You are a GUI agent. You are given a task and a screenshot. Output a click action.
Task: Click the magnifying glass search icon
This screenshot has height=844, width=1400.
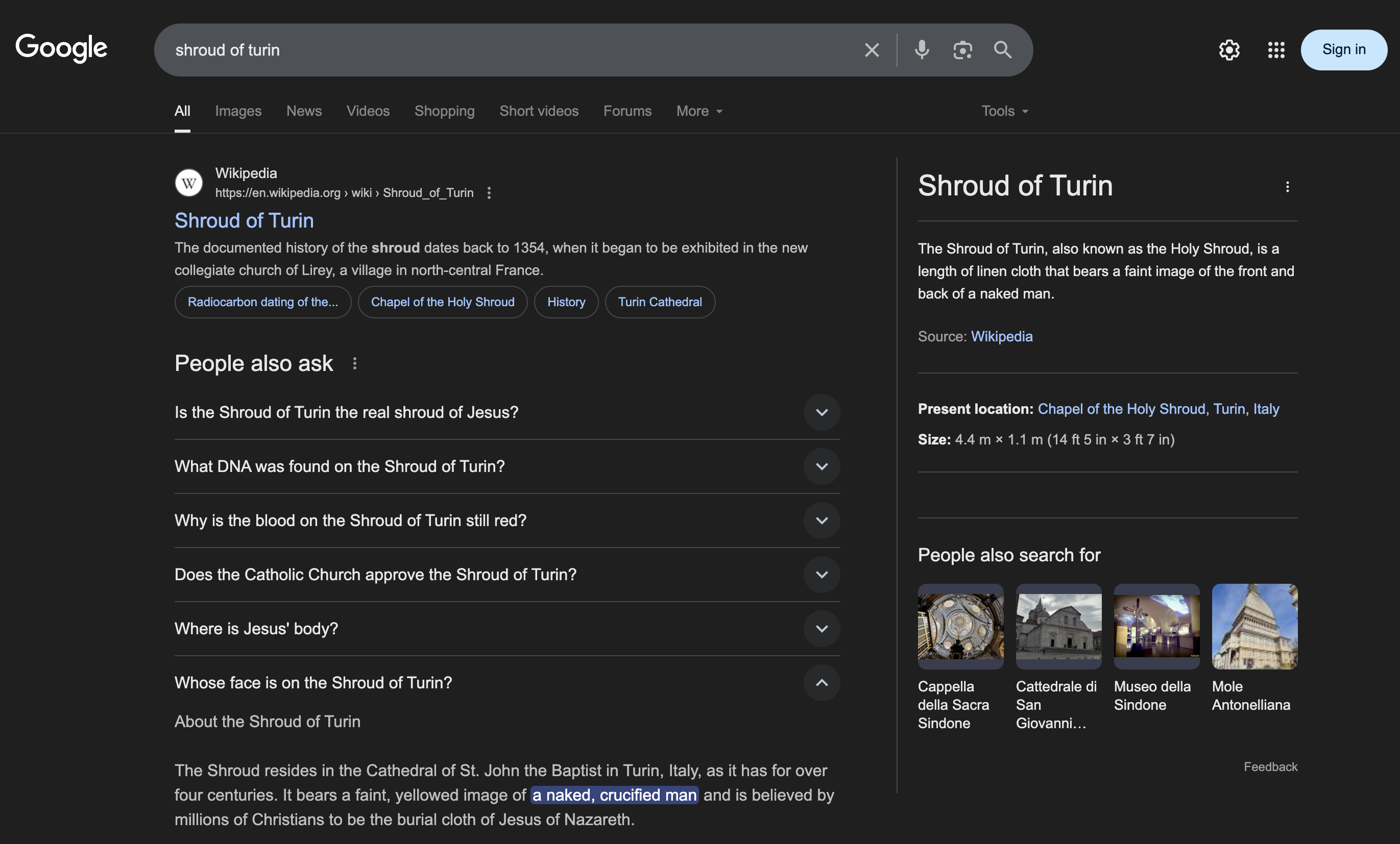click(1003, 50)
